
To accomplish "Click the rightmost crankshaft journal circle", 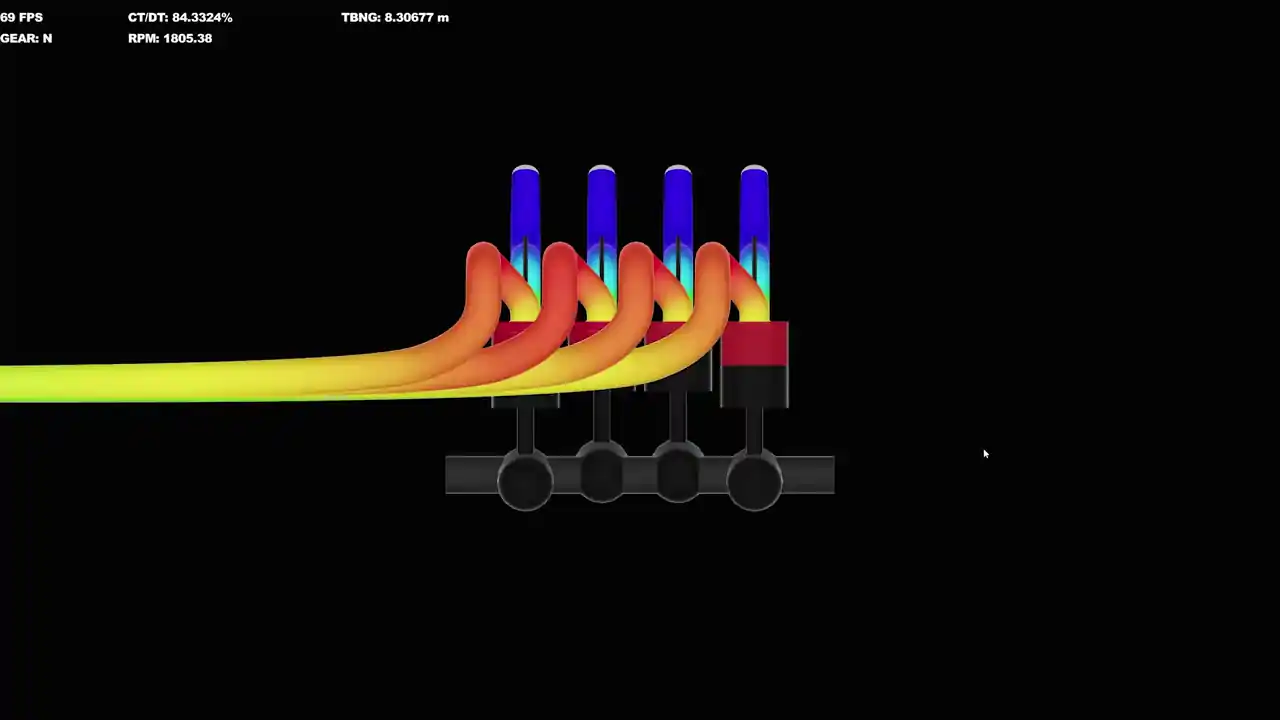I will coord(754,481).
